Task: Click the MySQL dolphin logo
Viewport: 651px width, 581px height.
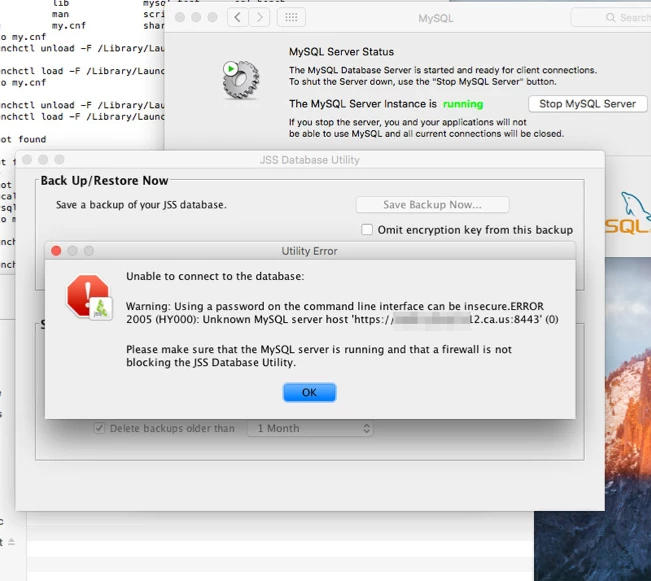Action: click(x=629, y=213)
